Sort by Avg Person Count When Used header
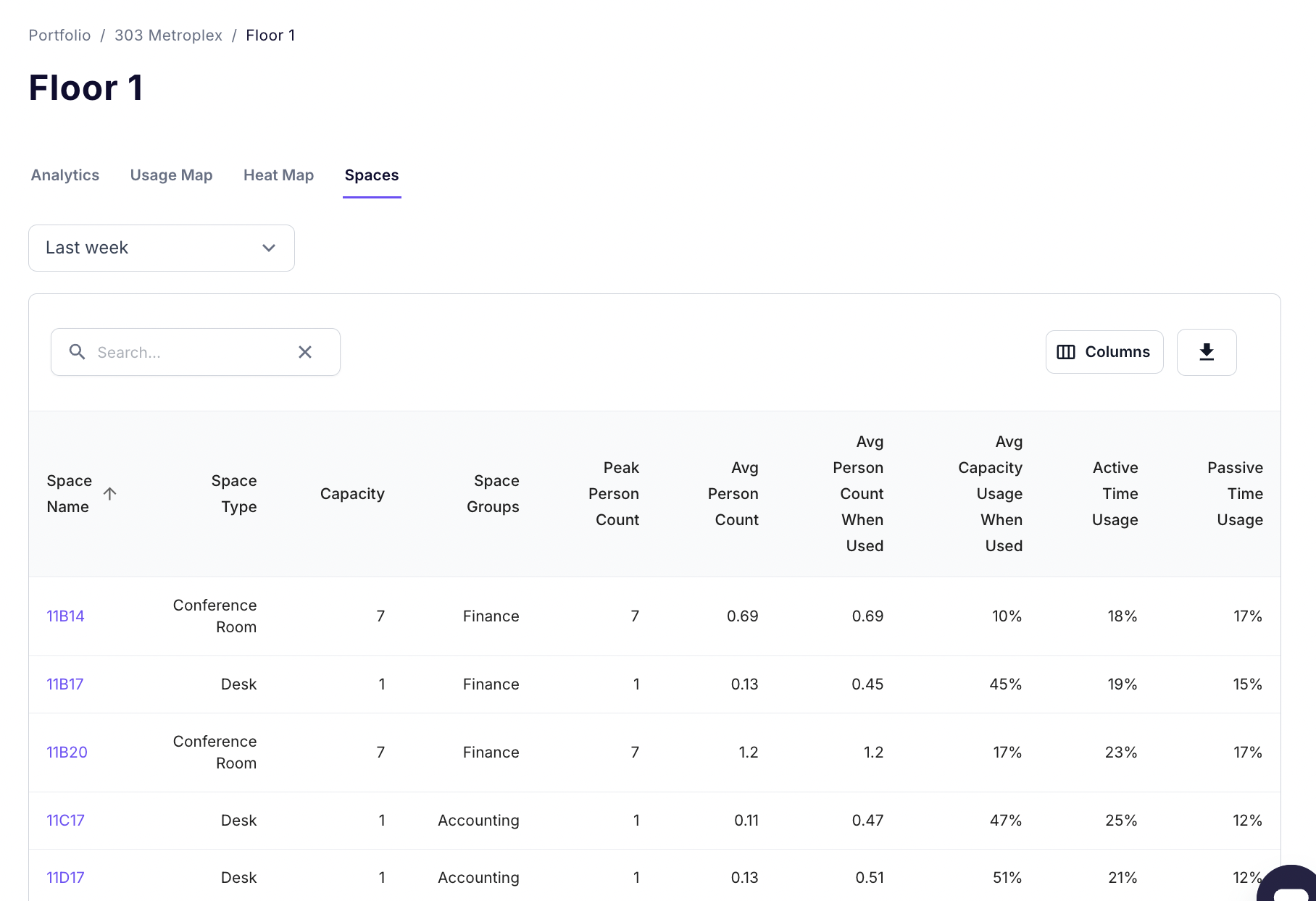Screen dimensions: 1316x901 (x=858, y=494)
